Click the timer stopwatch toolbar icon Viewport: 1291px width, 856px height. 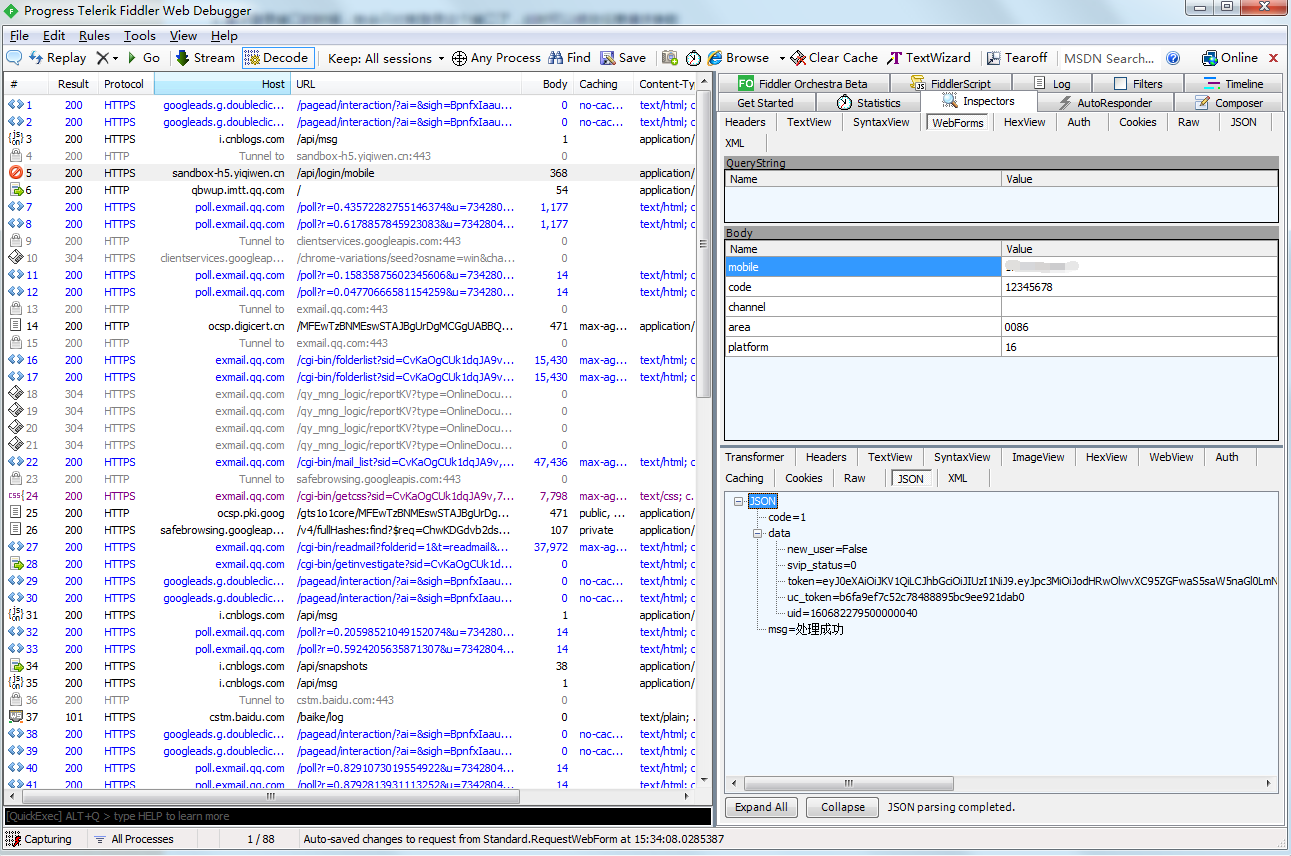[x=693, y=58]
